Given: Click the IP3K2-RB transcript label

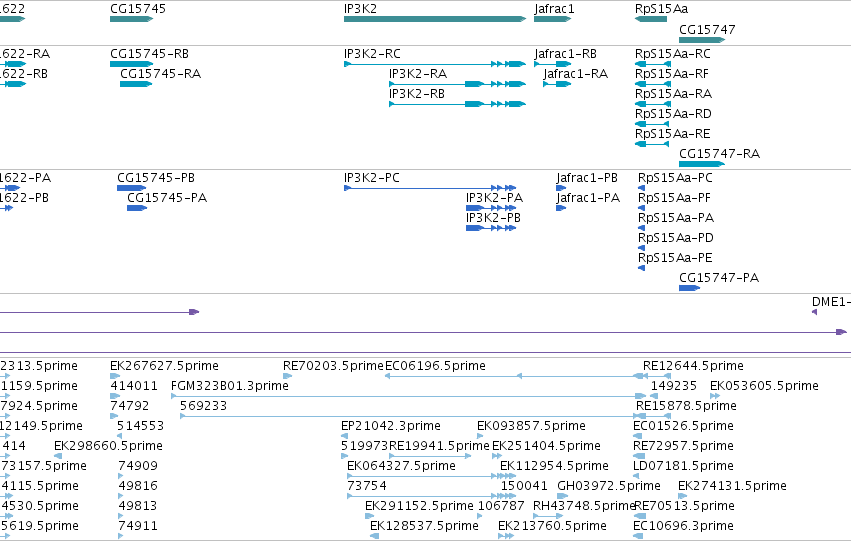Looking at the screenshot, I should 417,94.
